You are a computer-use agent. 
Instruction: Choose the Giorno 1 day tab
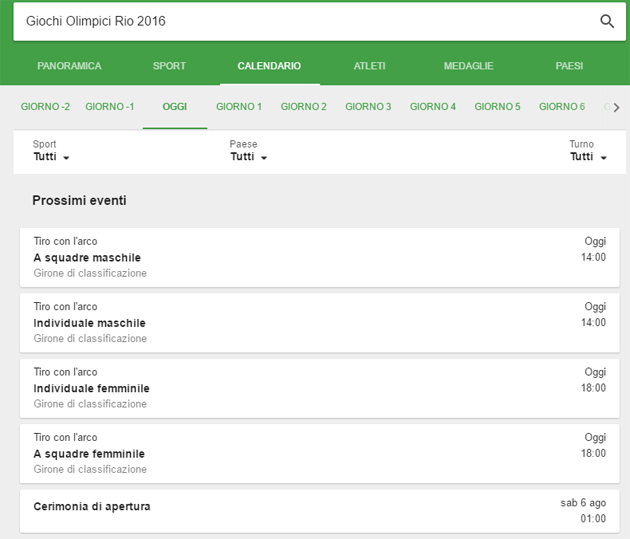pos(239,107)
